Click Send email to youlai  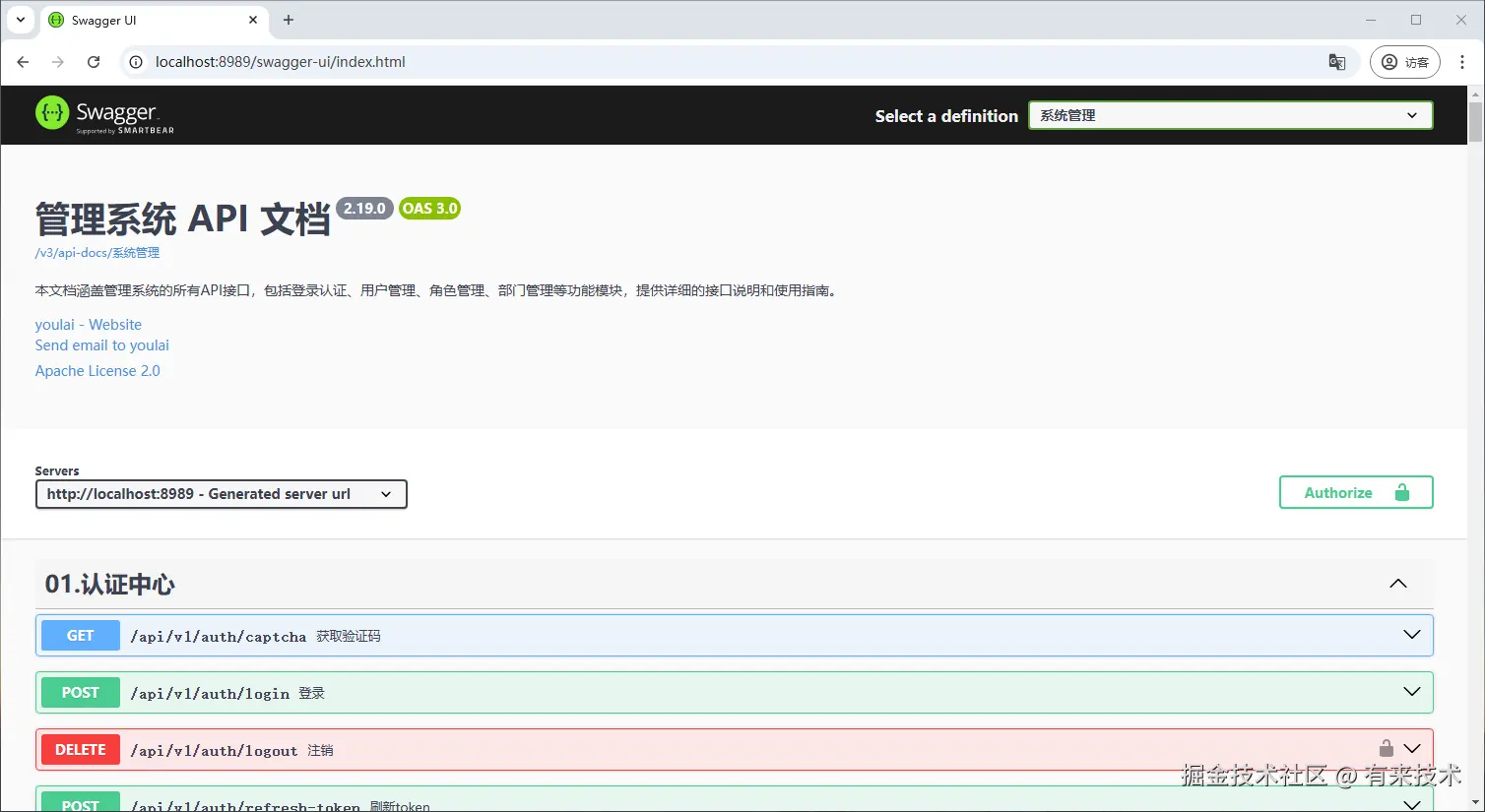(x=101, y=345)
